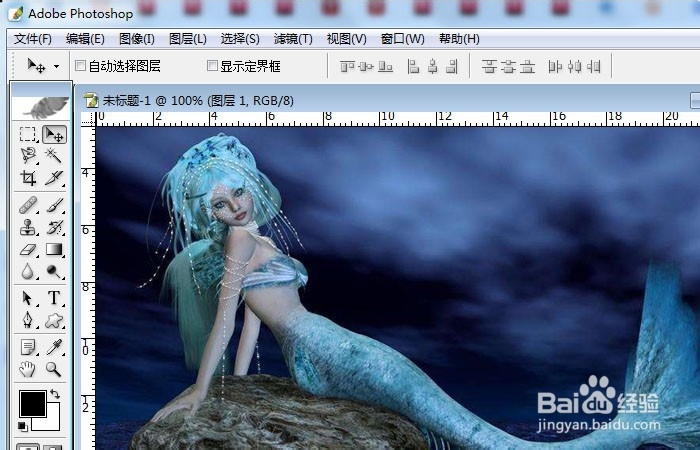The width and height of the screenshot is (700, 450).
Task: Select the Healing Brush bandage tool
Action: click(28, 206)
